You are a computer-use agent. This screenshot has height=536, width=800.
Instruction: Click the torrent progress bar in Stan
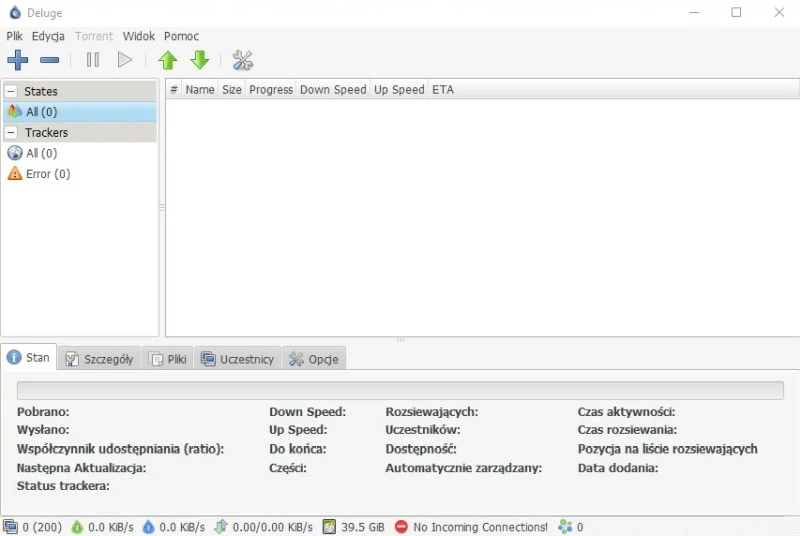400,390
